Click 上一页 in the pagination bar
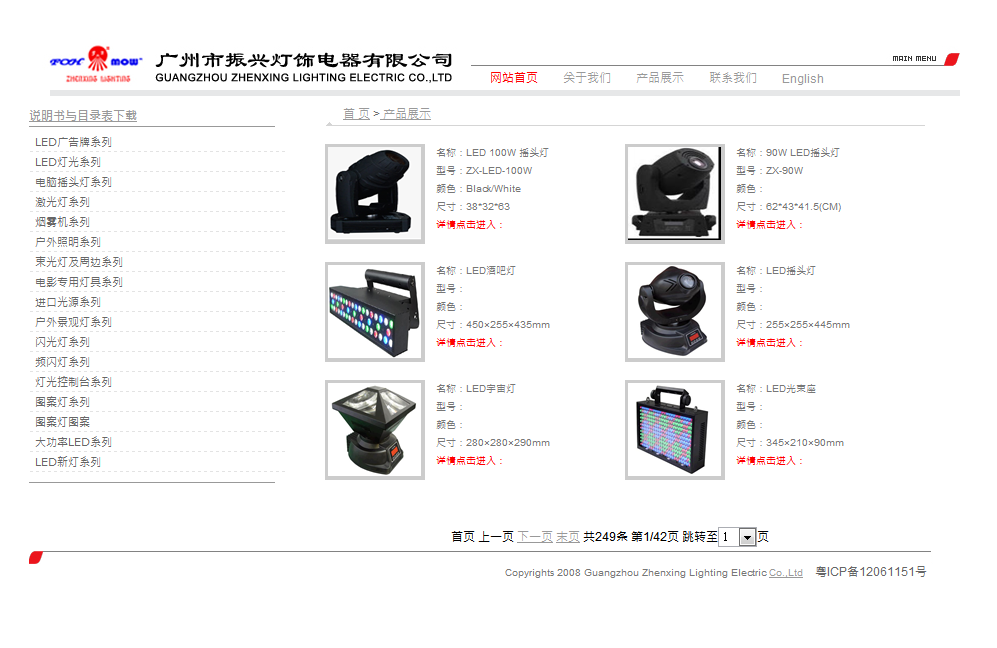This screenshot has width=997, height=648. pyautogui.click(x=496, y=537)
